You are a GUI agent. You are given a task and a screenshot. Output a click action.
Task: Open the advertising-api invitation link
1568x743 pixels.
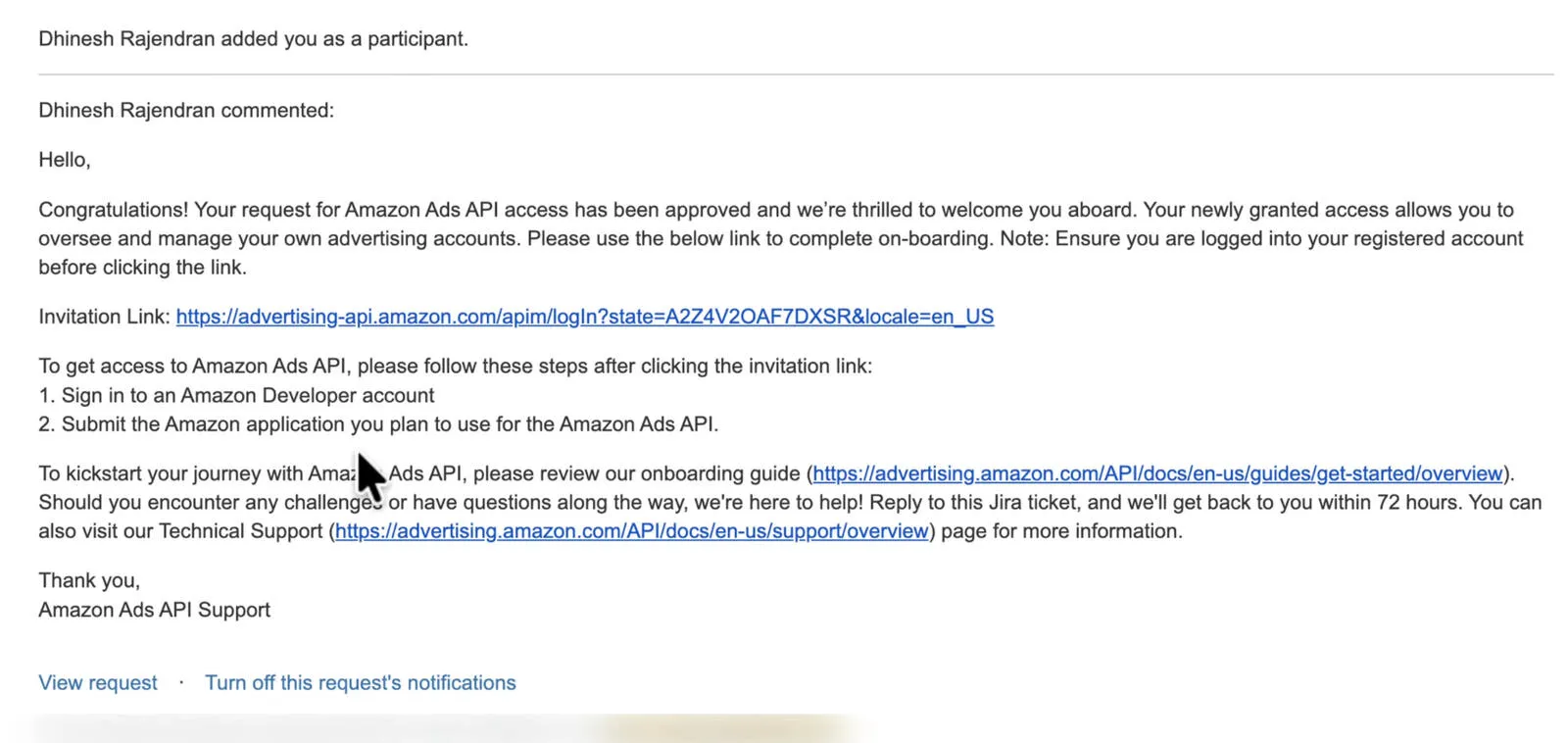pos(585,317)
